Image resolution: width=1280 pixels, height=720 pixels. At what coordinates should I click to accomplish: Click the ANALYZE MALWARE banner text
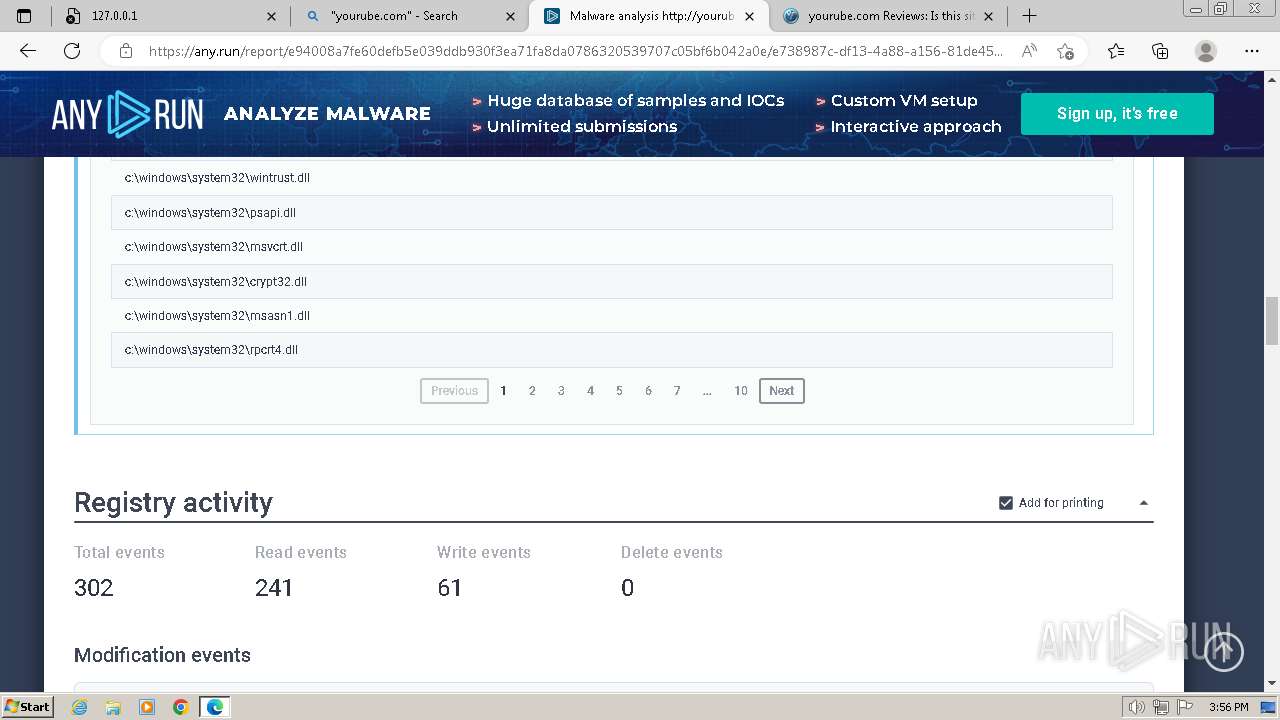click(327, 114)
